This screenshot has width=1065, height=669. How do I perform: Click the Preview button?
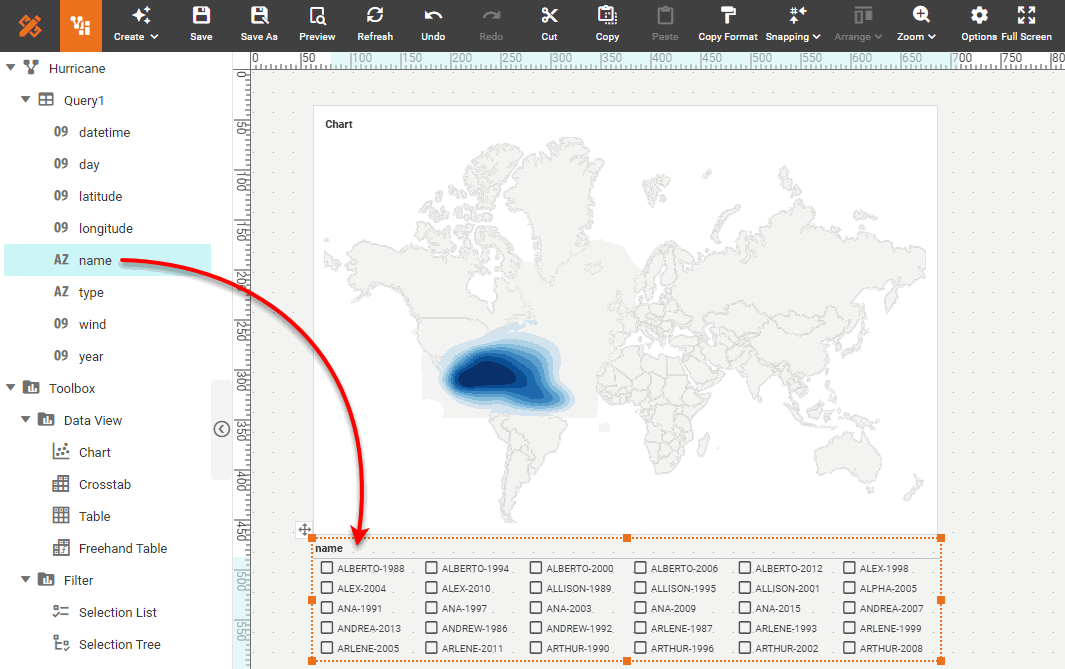click(317, 24)
